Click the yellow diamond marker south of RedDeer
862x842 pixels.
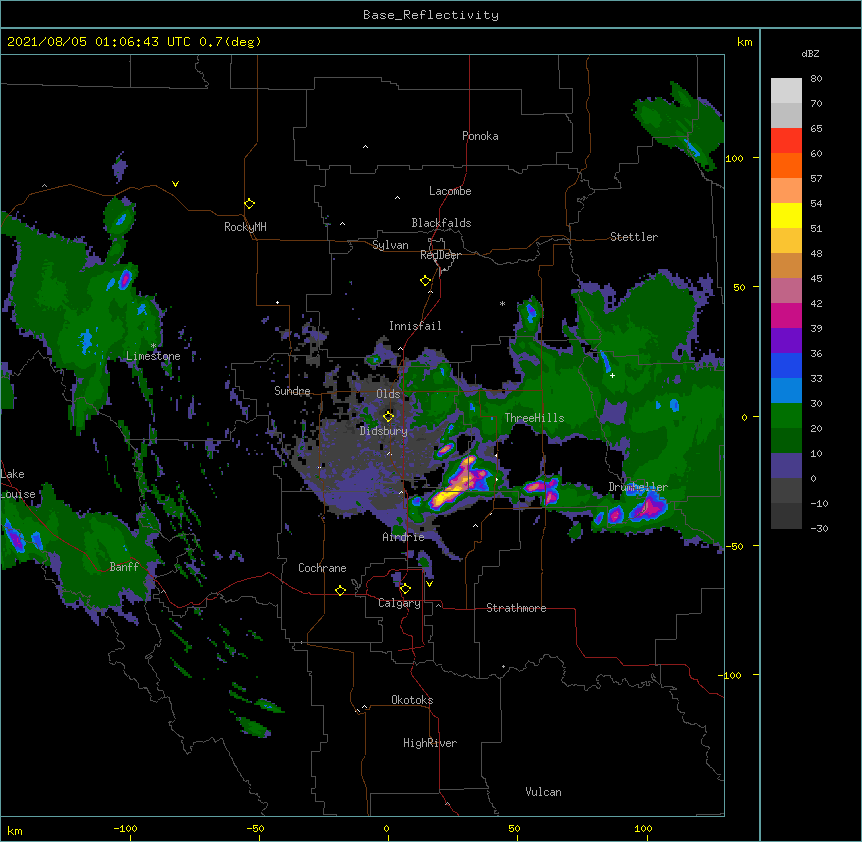coord(426,281)
